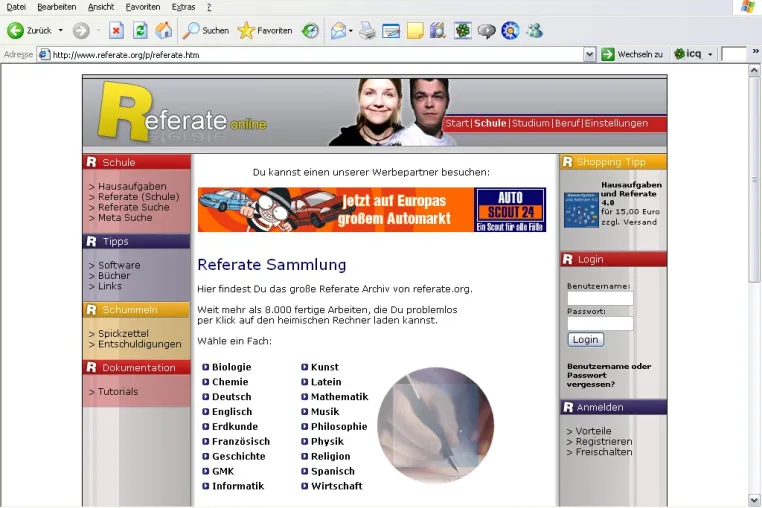Click the Passwort input field
The image size is (762, 508).
[x=600, y=323]
